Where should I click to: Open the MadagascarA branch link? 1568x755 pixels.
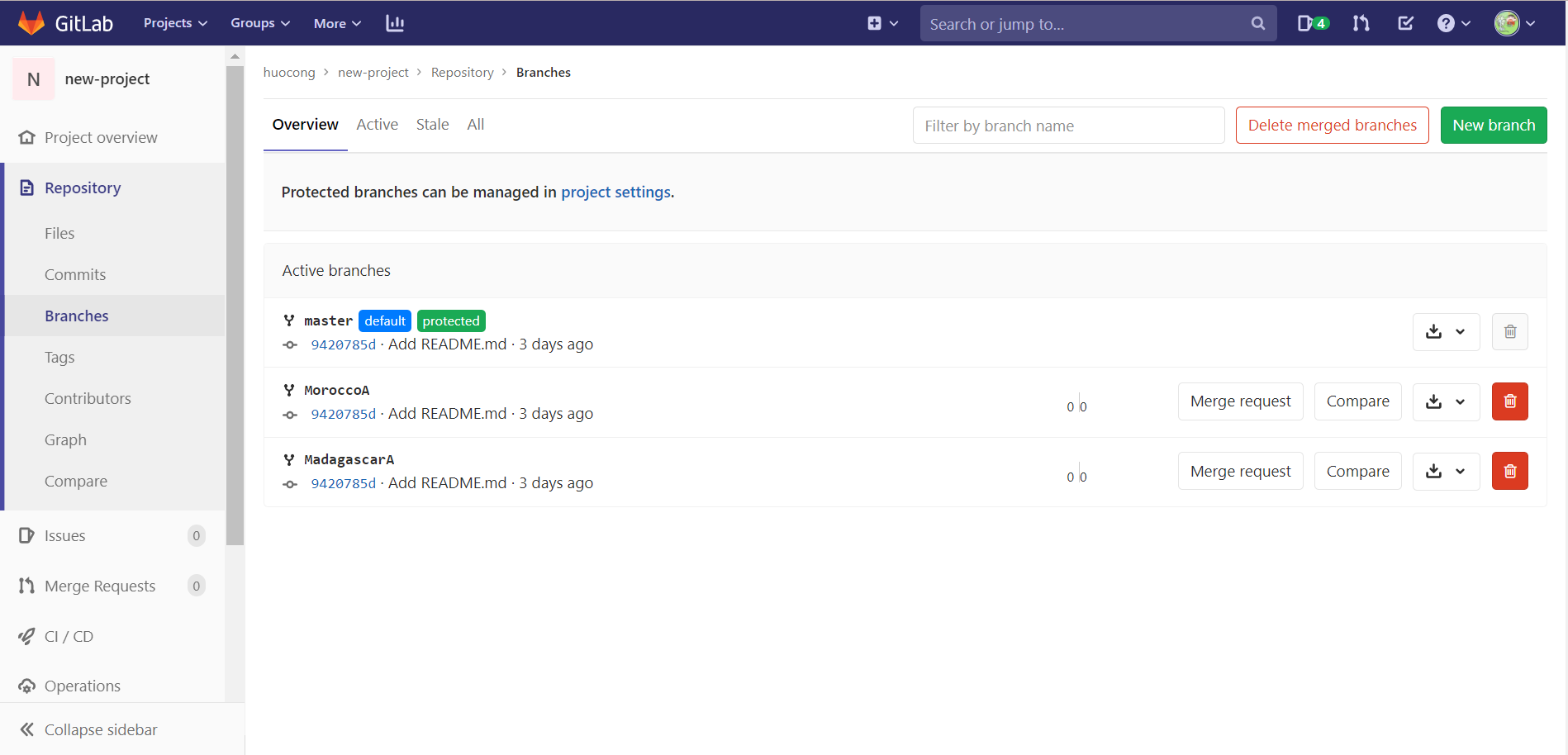click(x=349, y=459)
